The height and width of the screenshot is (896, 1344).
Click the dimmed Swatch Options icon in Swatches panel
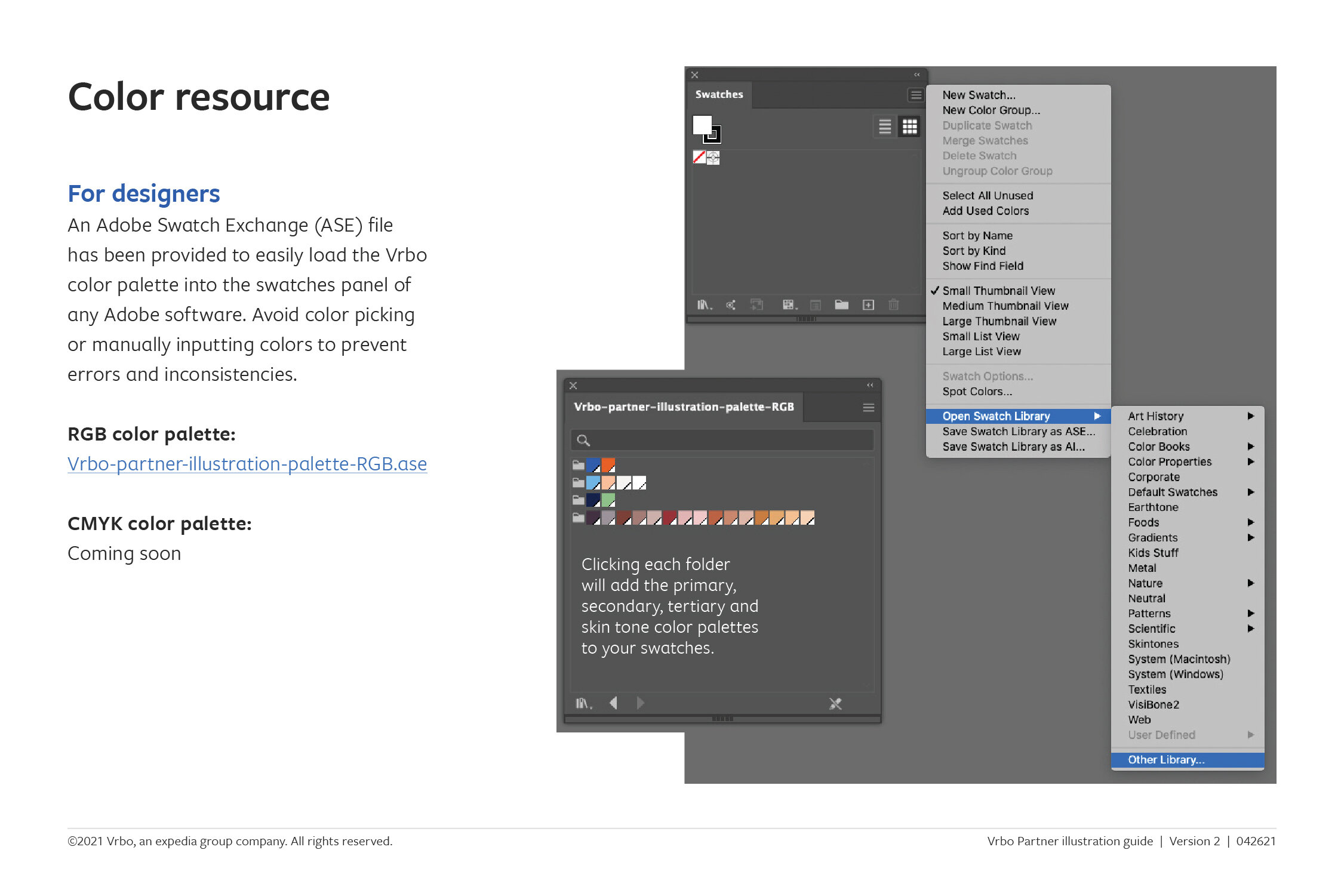tap(816, 305)
